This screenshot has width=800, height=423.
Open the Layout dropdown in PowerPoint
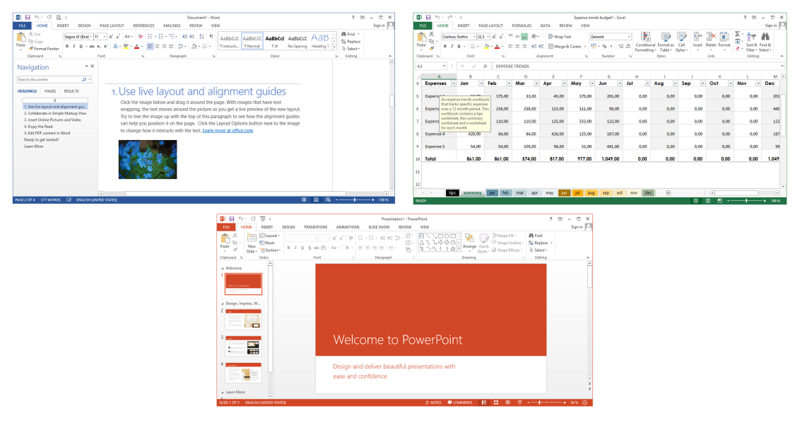coord(270,236)
